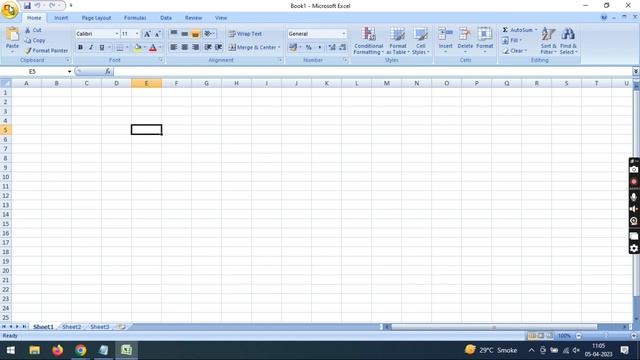Click the Delete cells button

coord(465,40)
